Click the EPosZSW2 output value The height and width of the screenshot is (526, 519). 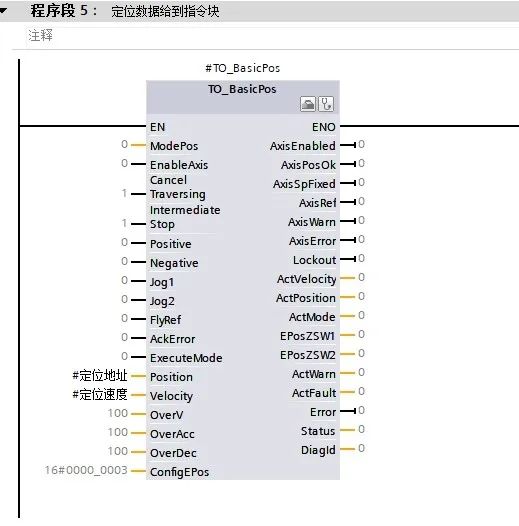click(361, 353)
